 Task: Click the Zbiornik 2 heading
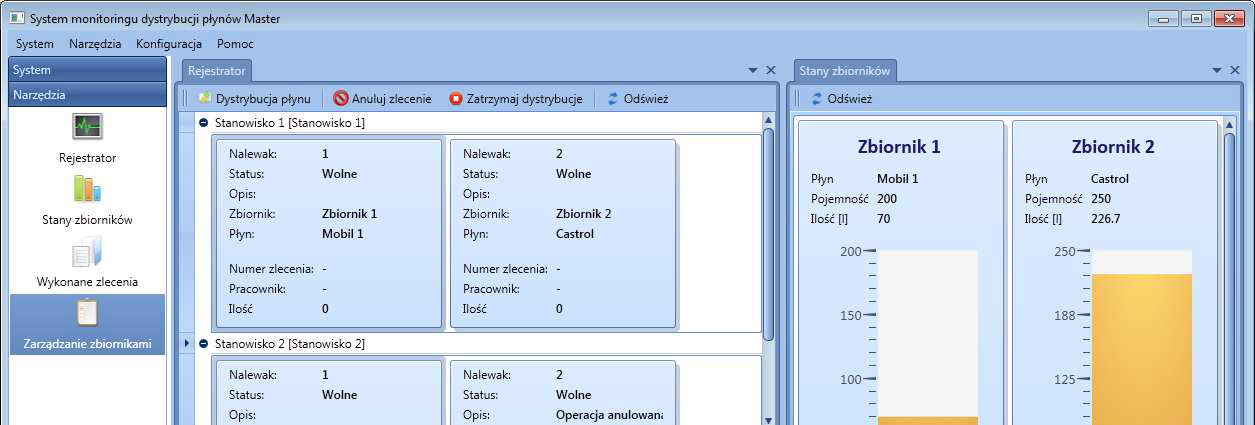(1113, 147)
